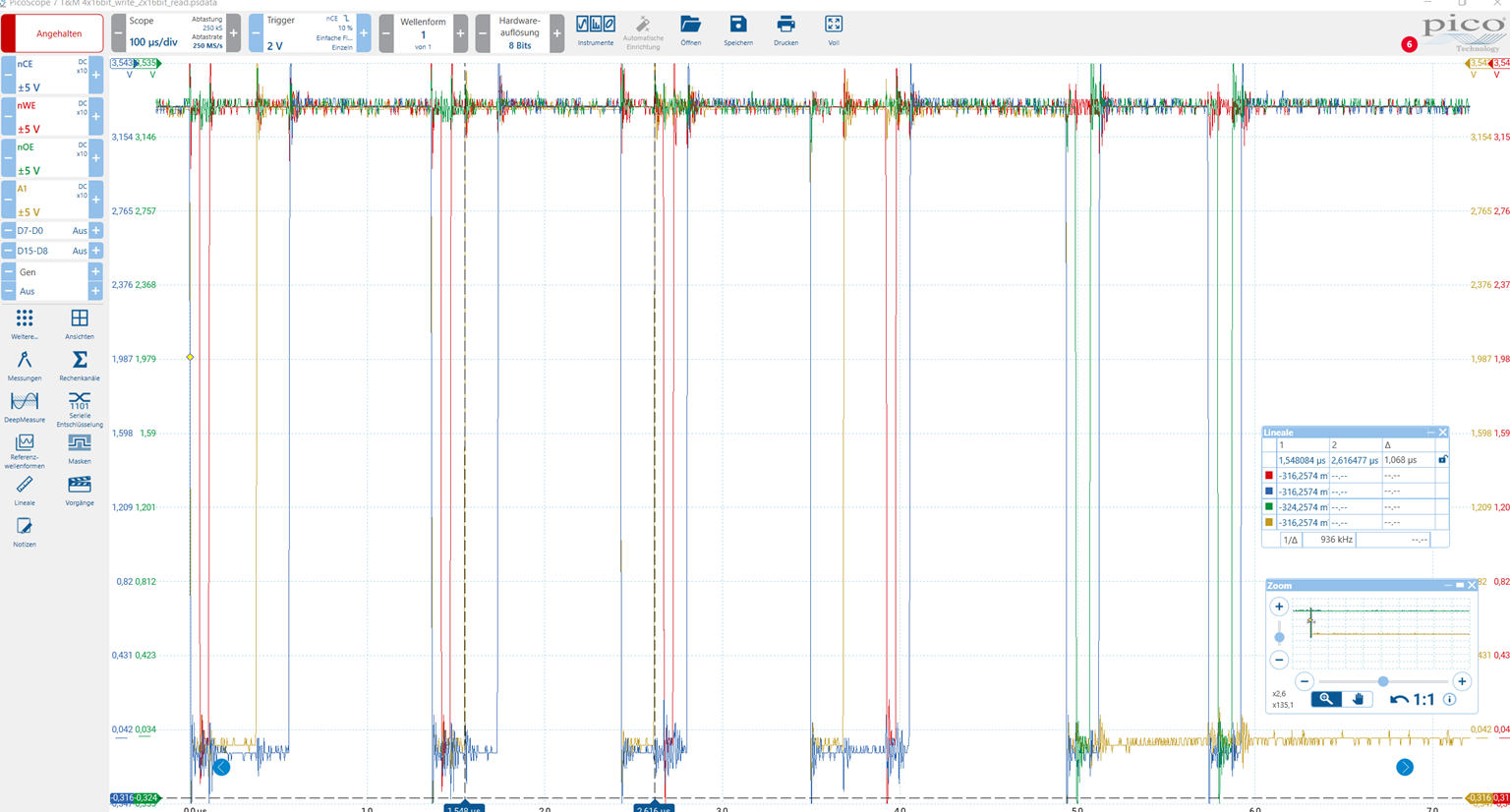Decrease the nWE channel range with minus
The height and width of the screenshot is (812, 1510).
point(8,116)
